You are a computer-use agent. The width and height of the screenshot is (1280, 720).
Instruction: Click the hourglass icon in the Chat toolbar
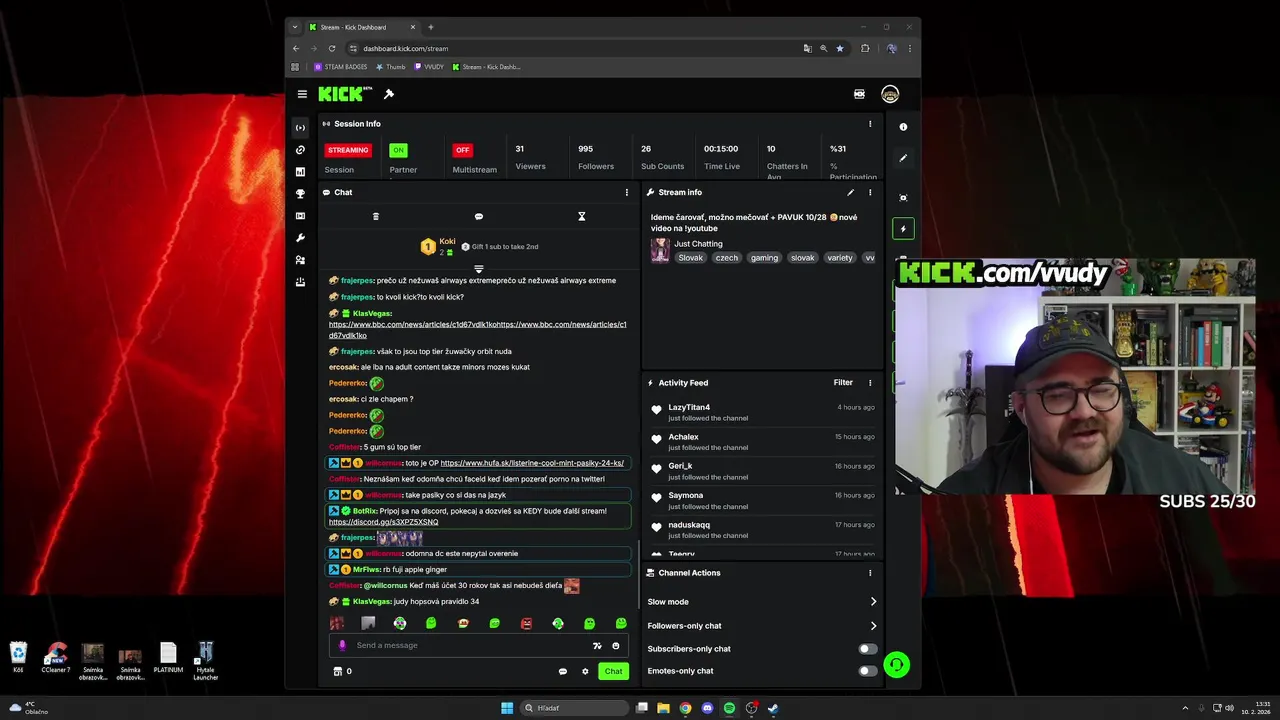click(582, 216)
